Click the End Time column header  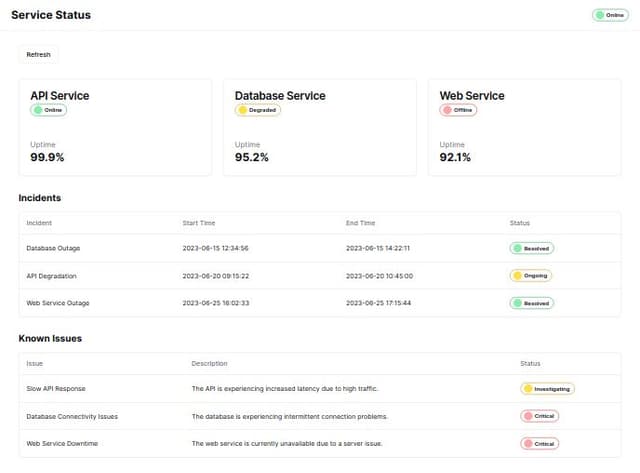coord(360,223)
